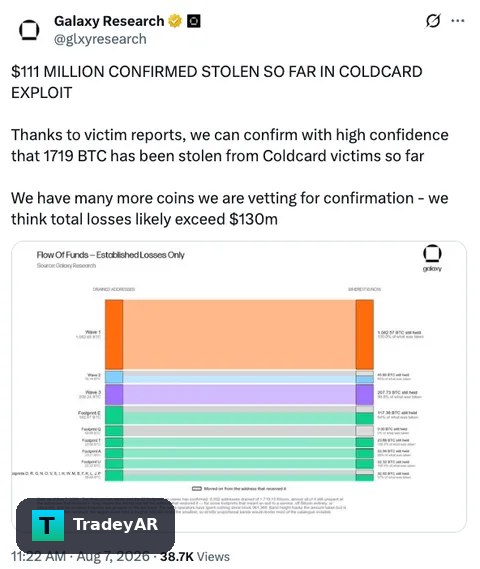Image resolution: width=480 pixels, height=569 pixels.
Task: Select the purple Wave 3 source block
Action: pos(114,395)
